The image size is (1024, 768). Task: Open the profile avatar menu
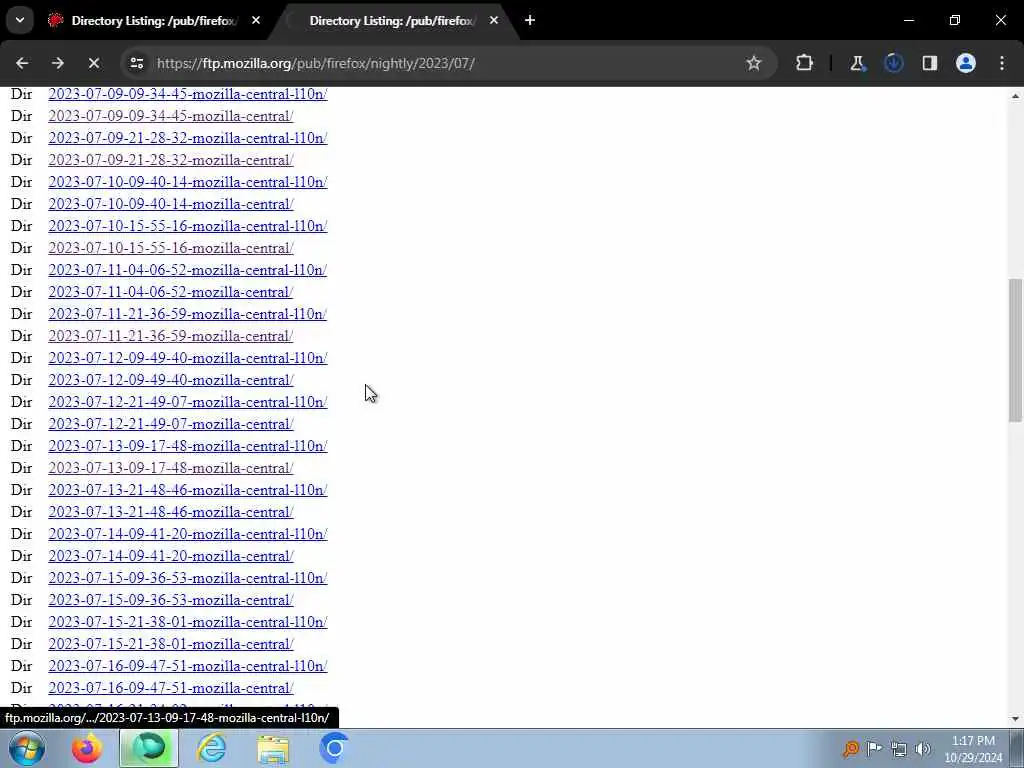pos(966,63)
